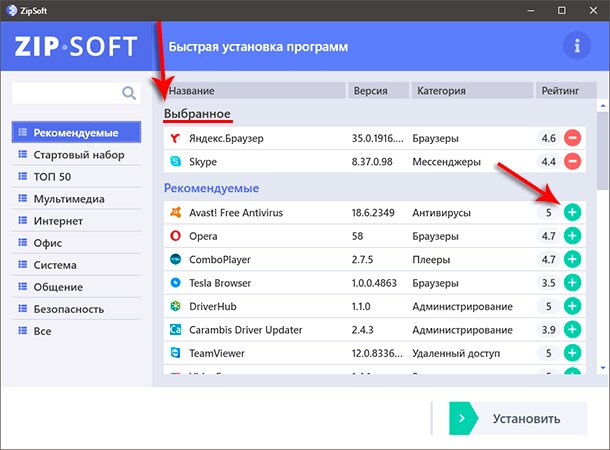Click the scrollbar down arrow
610x450 pixels.
coord(603,368)
